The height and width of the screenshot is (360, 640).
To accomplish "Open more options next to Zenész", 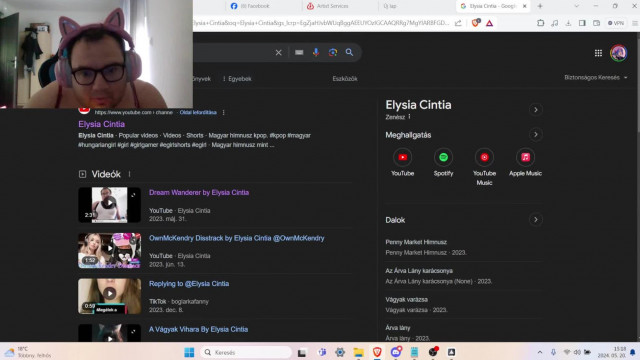I will pos(409,117).
